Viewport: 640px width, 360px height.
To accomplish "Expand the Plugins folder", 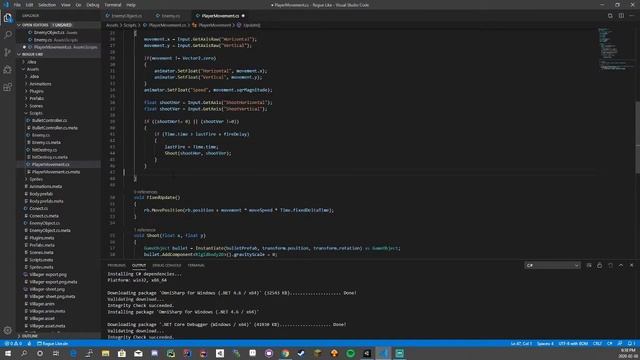I will (58, 91).
